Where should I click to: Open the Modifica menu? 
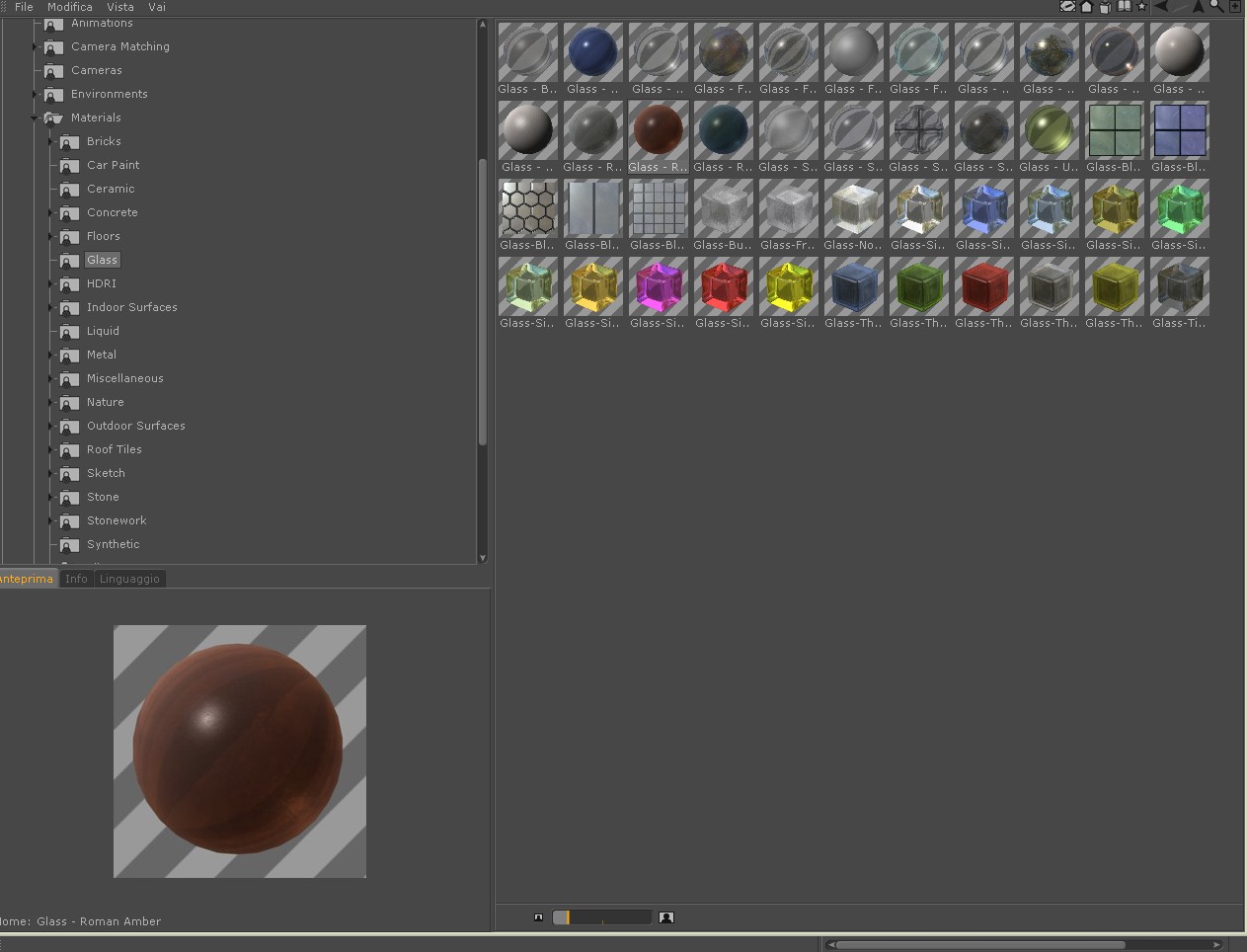click(x=70, y=7)
